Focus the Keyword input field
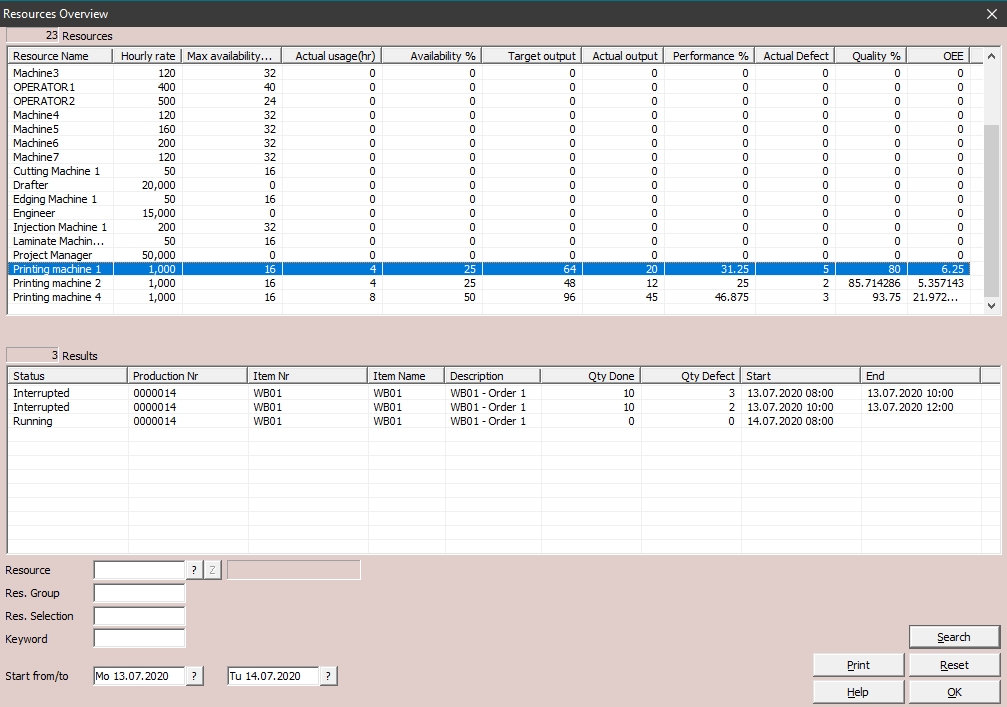Viewport: 1007px width, 707px height. coord(139,638)
